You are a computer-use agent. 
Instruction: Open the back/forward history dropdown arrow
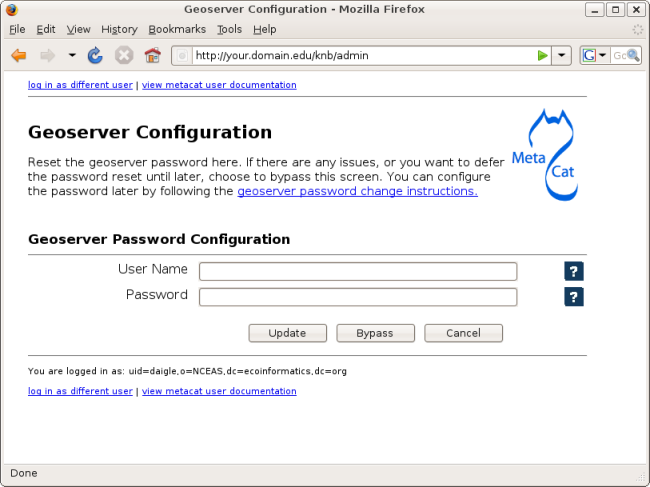72,55
